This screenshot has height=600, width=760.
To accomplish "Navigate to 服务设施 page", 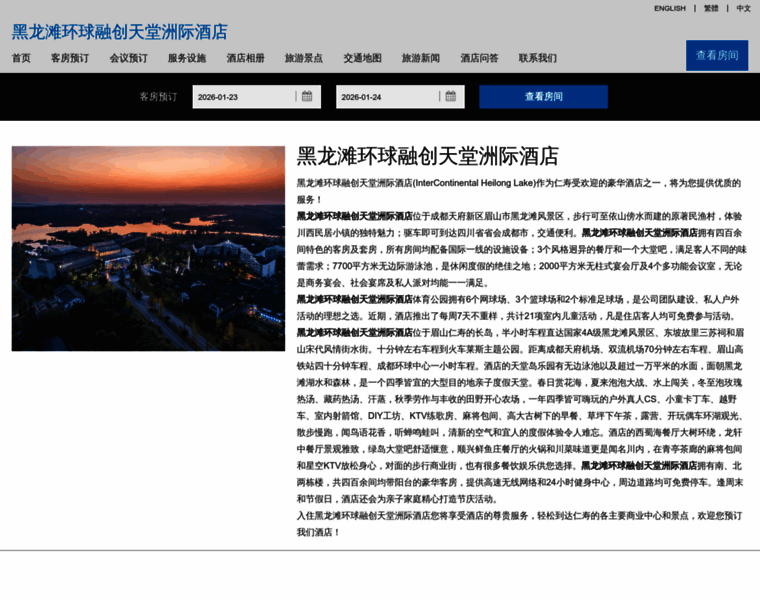I will pyautogui.click(x=187, y=58).
